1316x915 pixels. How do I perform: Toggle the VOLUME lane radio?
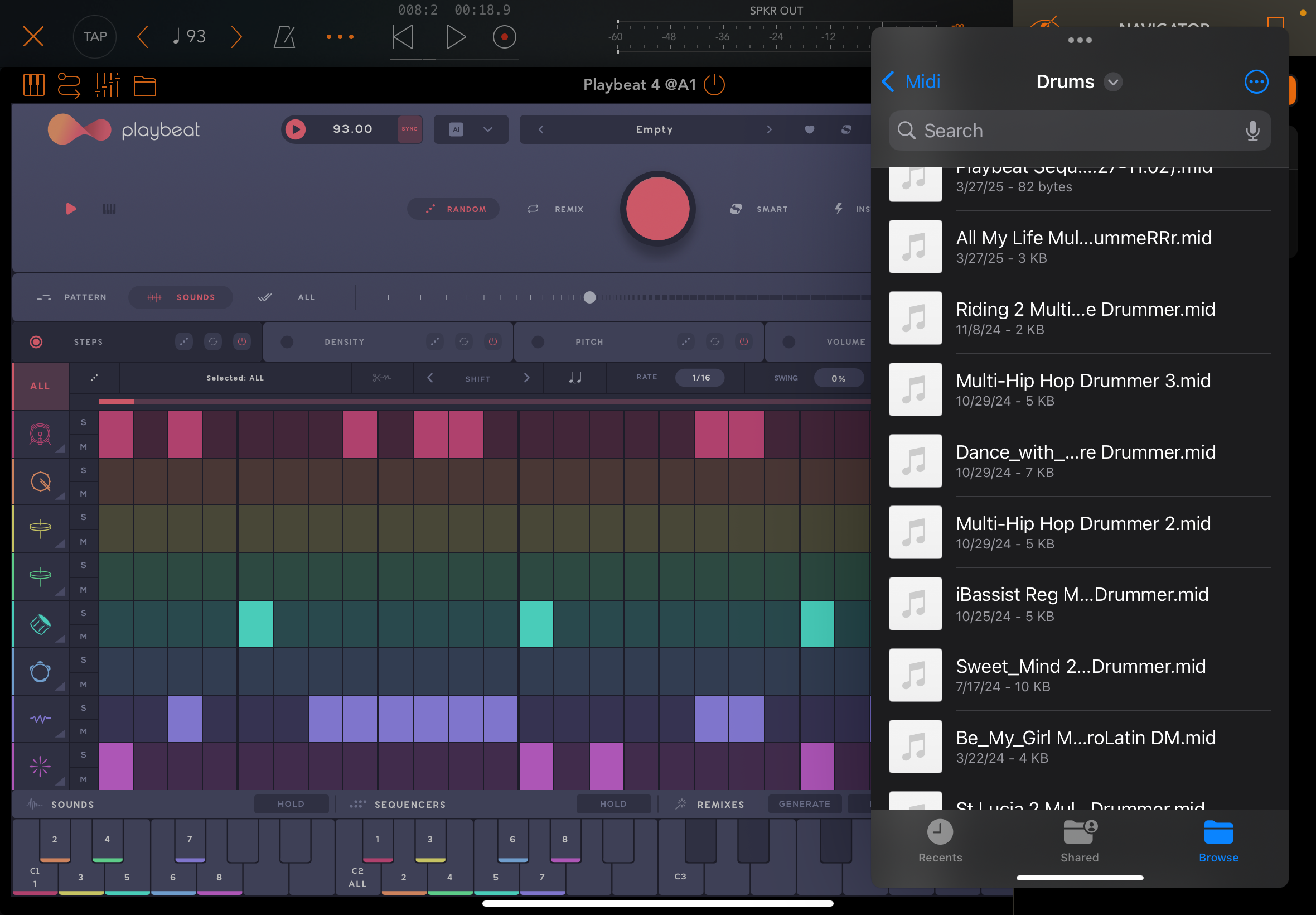point(788,341)
